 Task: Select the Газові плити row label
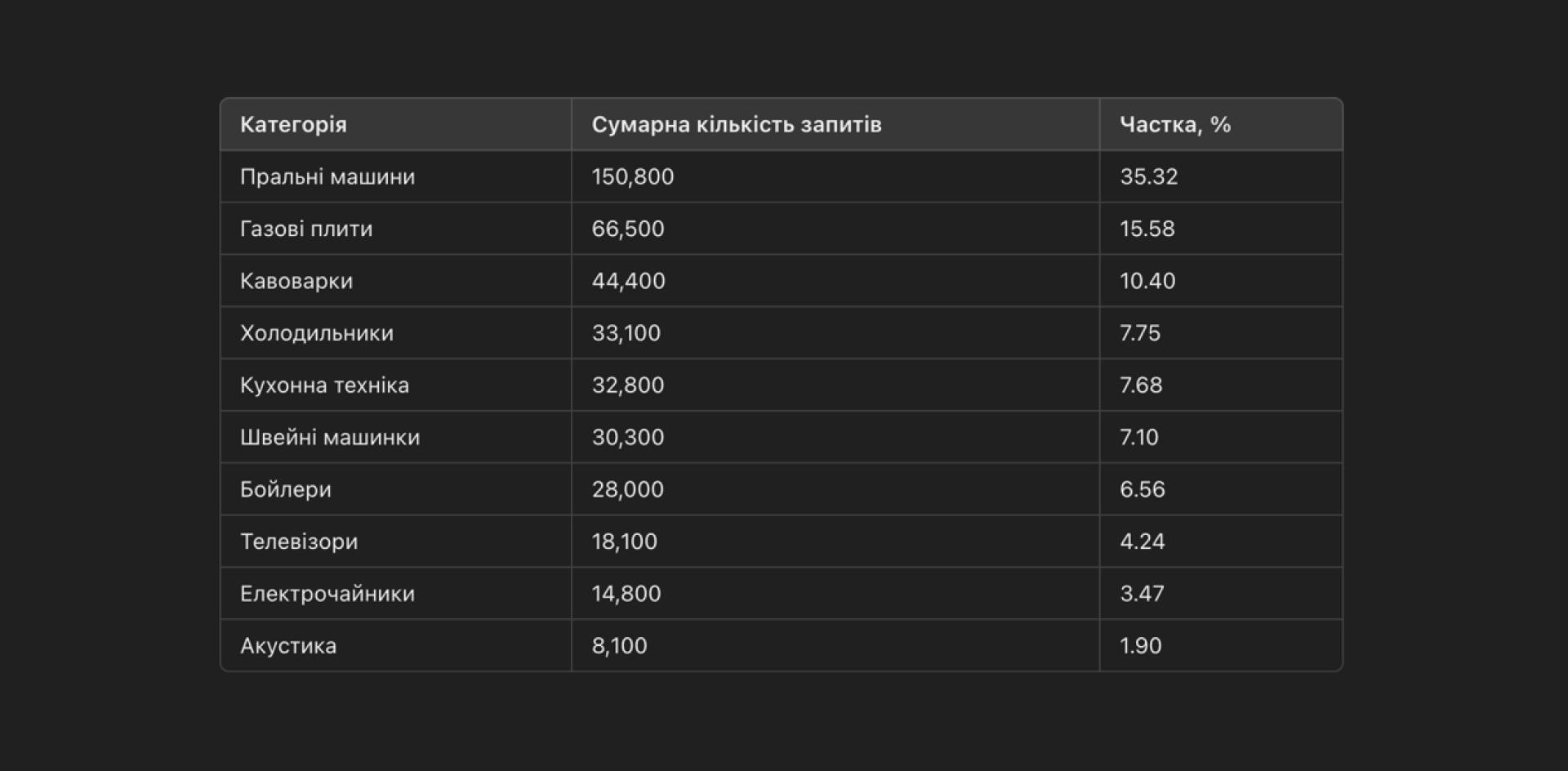[x=306, y=230]
